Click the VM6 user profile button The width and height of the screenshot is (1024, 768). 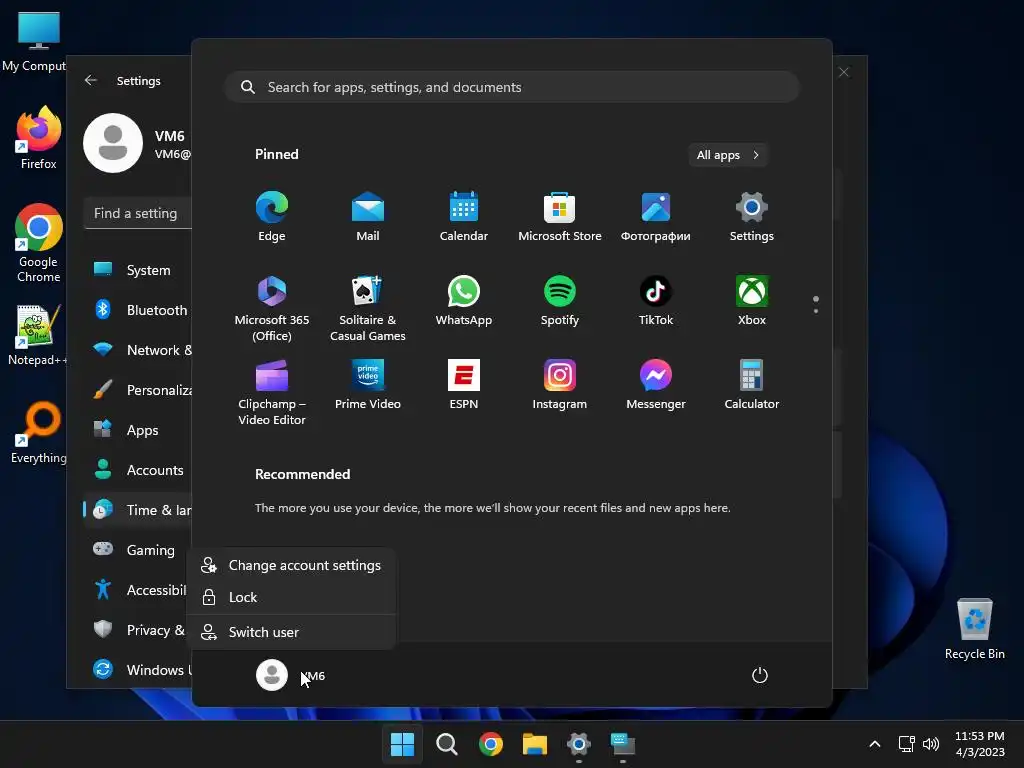coord(291,675)
